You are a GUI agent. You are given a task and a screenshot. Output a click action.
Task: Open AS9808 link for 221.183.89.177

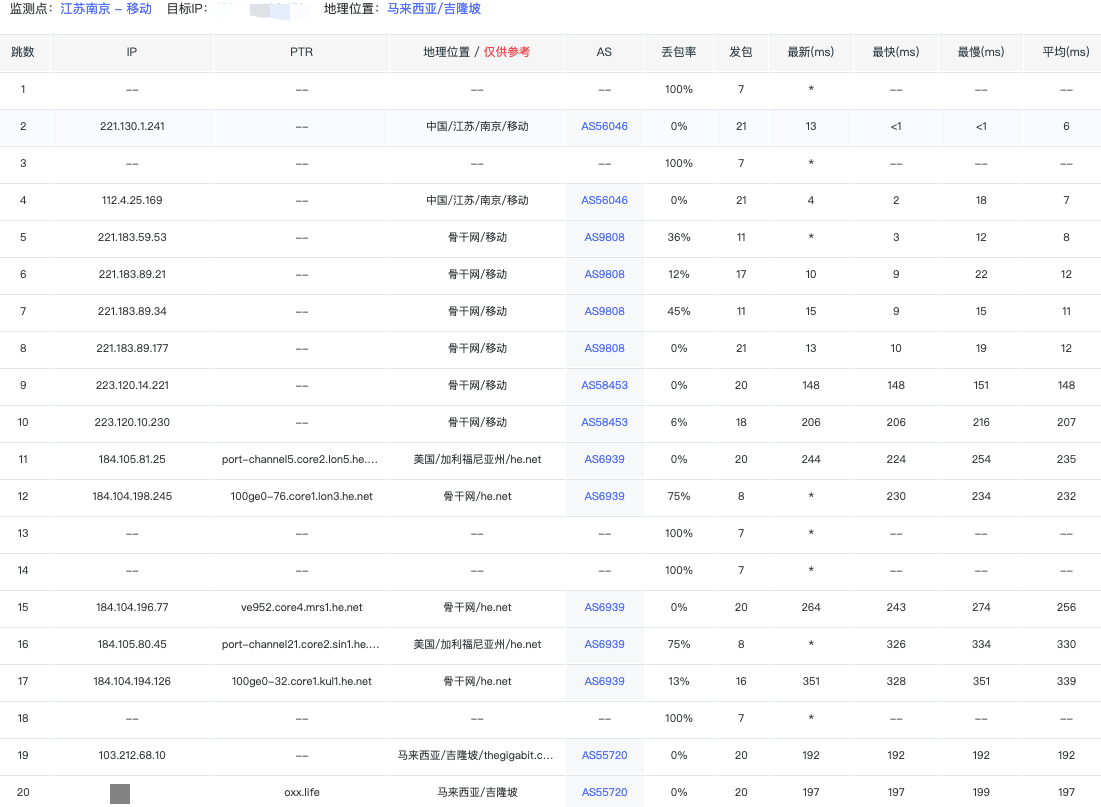coord(605,348)
